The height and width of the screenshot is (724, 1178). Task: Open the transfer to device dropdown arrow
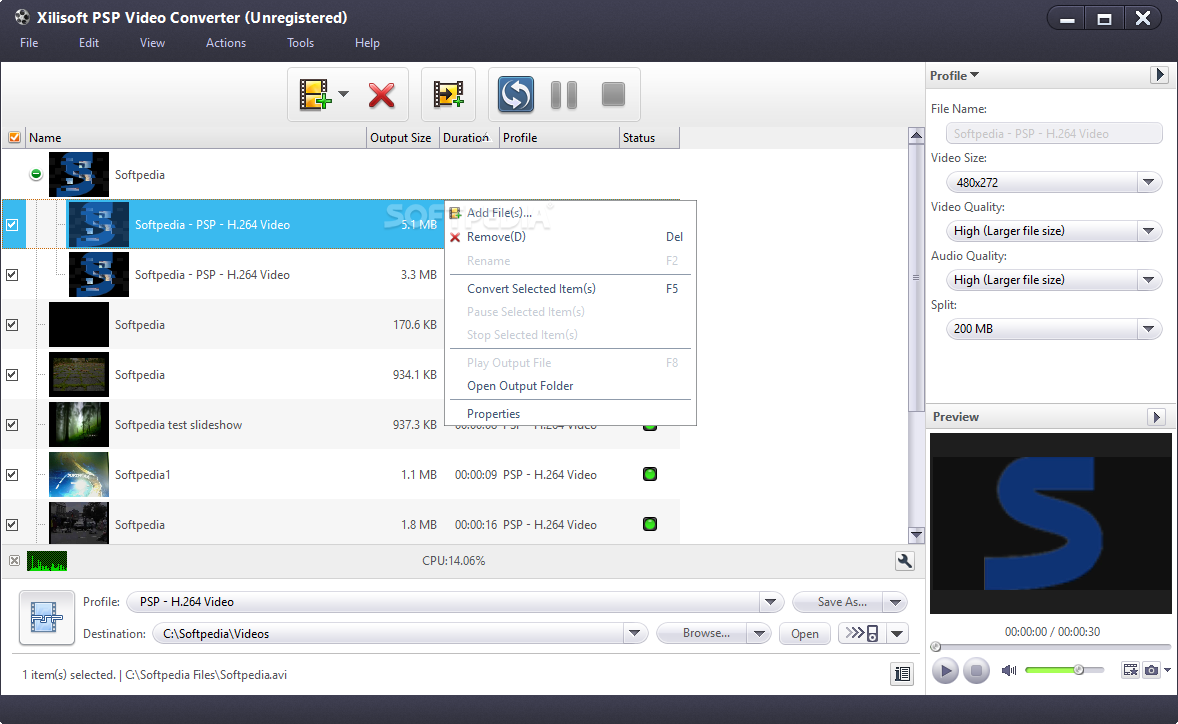click(897, 633)
